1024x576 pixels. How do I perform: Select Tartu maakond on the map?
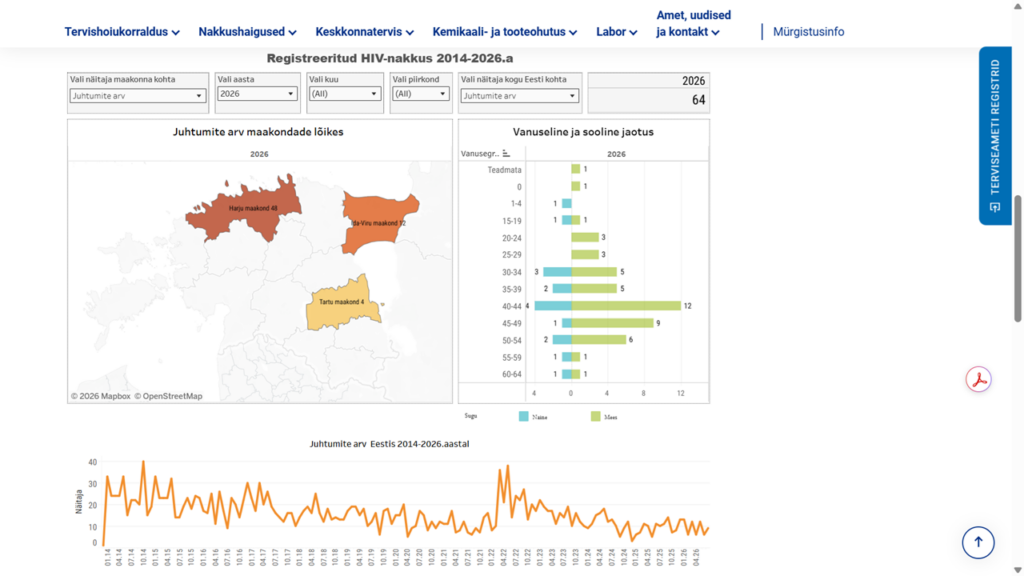(x=342, y=304)
